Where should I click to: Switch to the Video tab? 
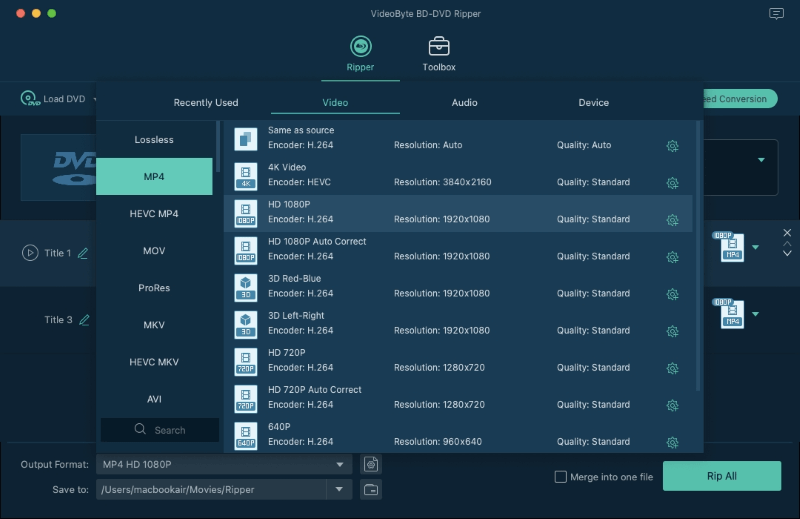335,102
